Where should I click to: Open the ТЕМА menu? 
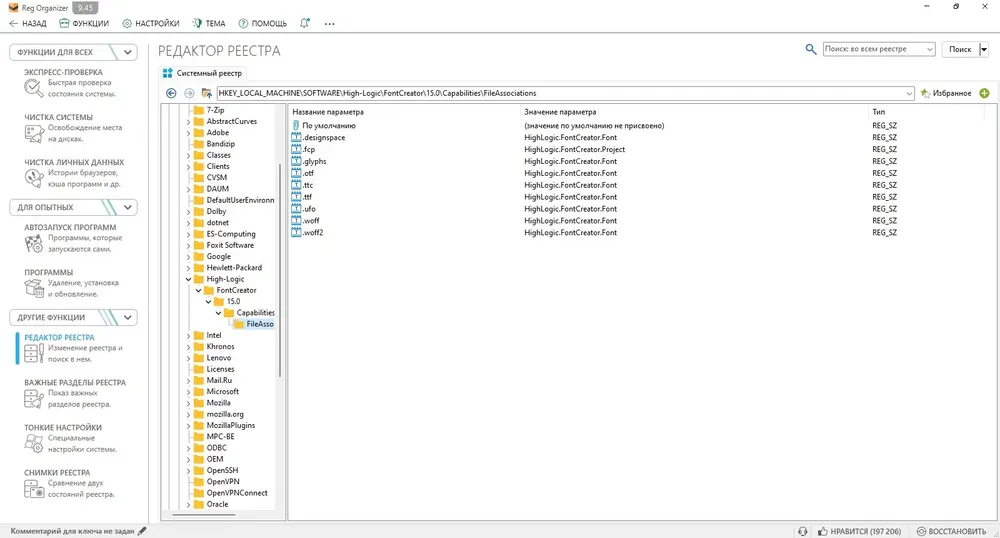209,24
